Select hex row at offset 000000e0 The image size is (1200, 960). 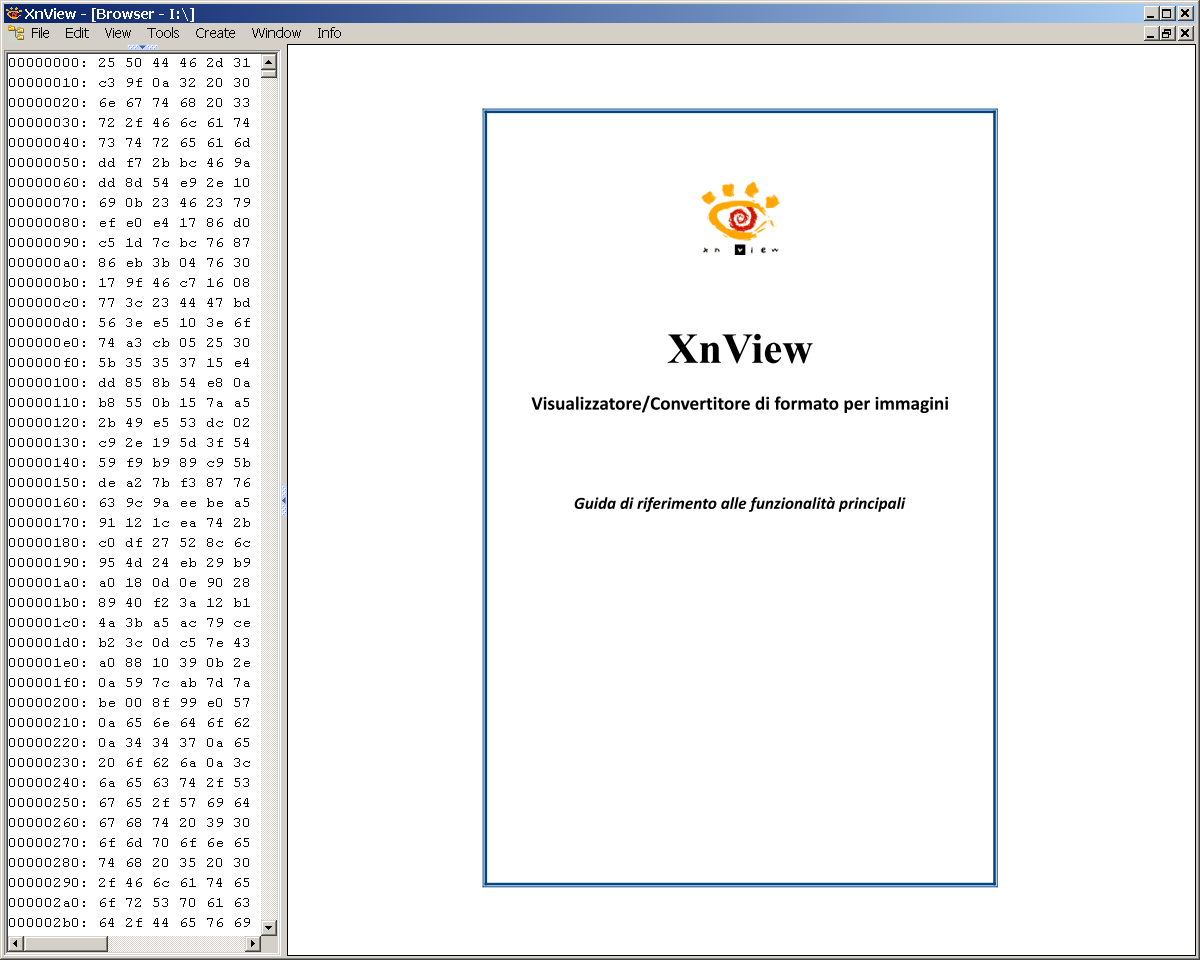point(130,342)
